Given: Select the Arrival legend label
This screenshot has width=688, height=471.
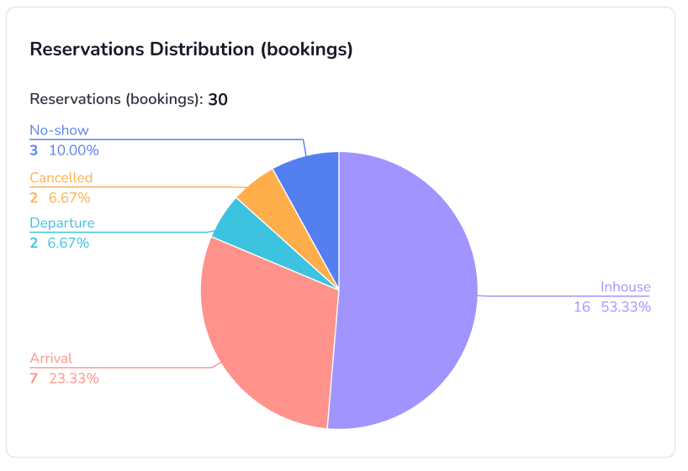Looking at the screenshot, I should point(51,358).
